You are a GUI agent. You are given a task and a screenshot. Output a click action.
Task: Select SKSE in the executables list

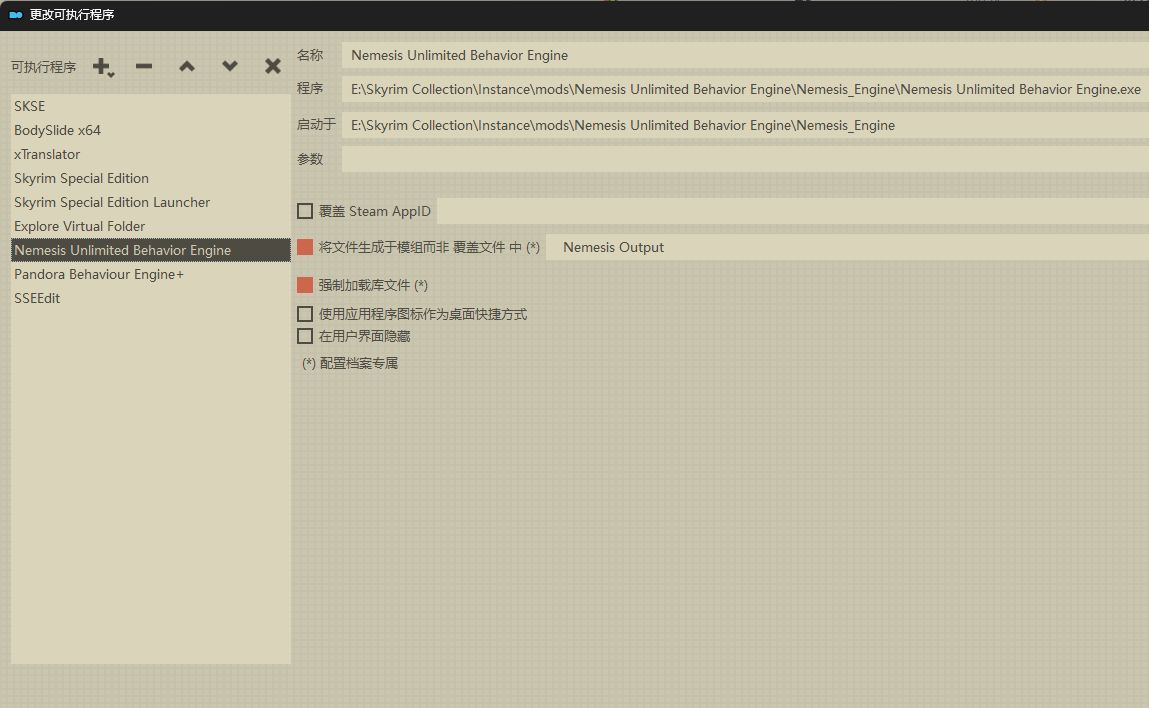(150, 106)
